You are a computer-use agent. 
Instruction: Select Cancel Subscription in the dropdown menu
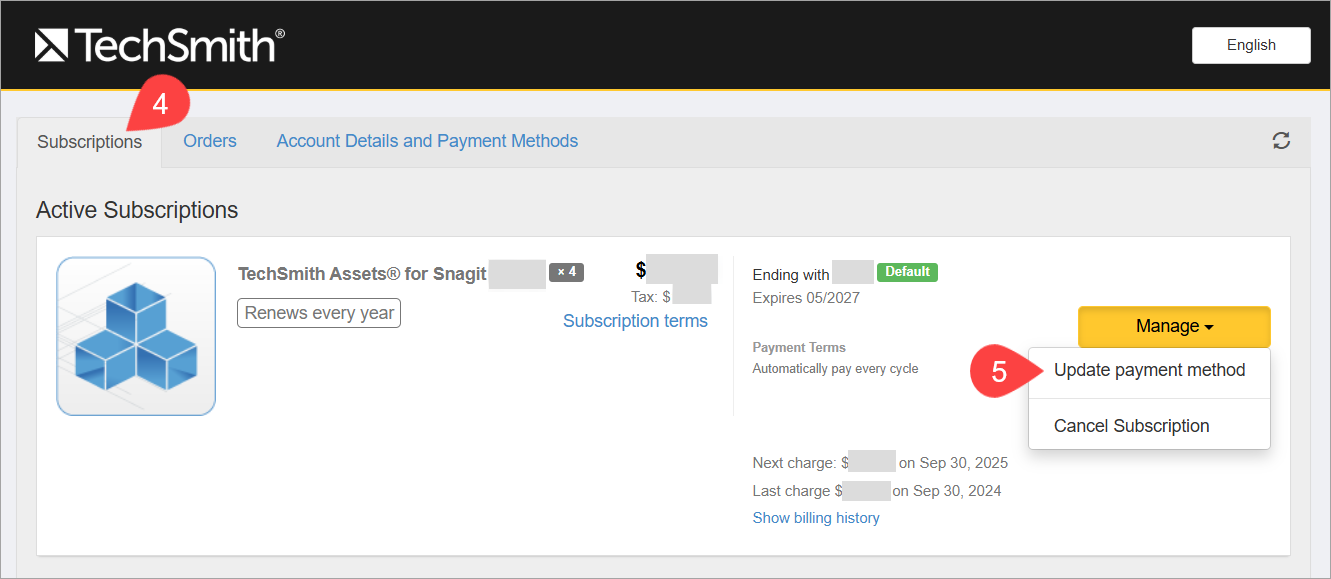pyautogui.click(x=1131, y=426)
